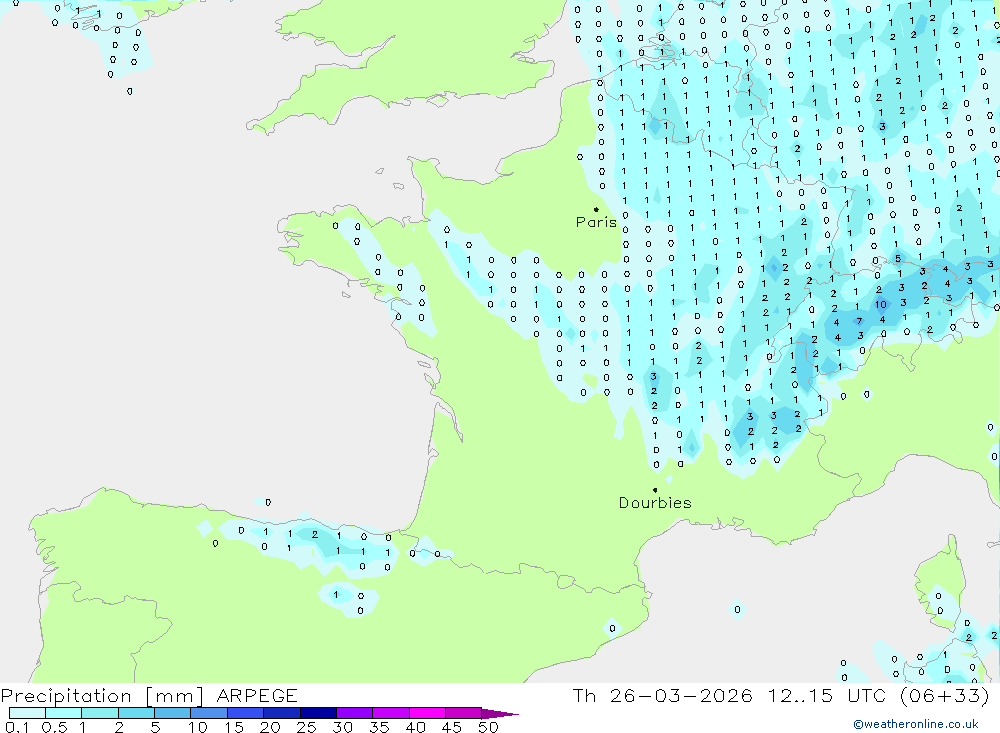
Task: Click the legend label 0.5
Action: [x=54, y=727]
